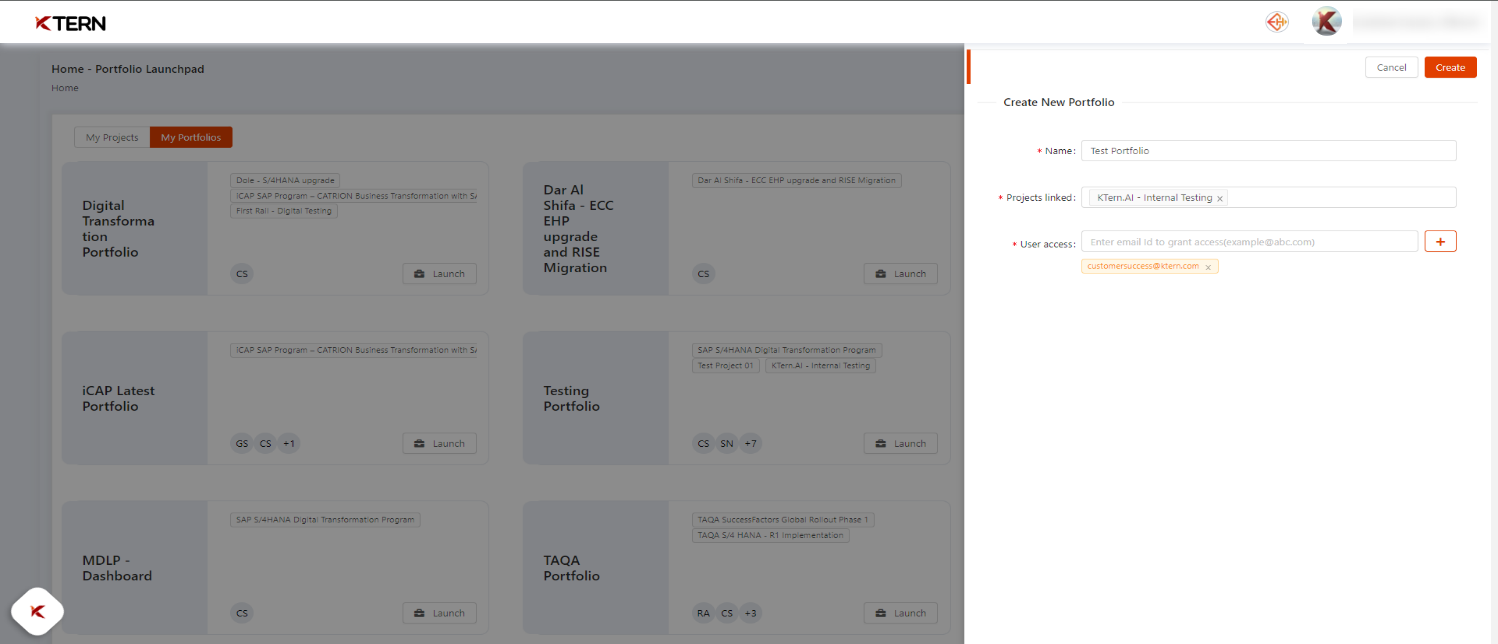Image resolution: width=1498 pixels, height=644 pixels.
Task: Focus the User access email field
Action: point(1249,241)
